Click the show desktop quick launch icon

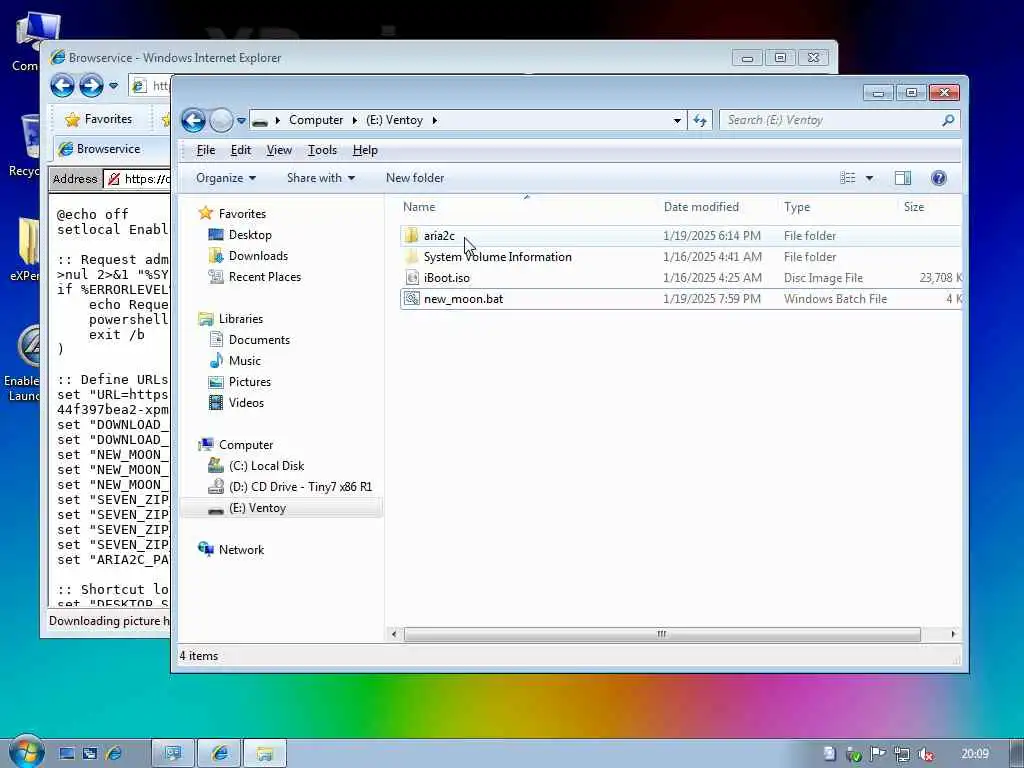point(67,754)
